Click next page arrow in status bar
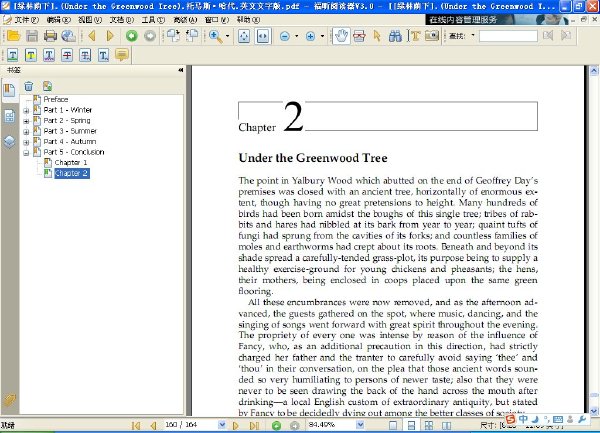The image size is (600, 433). 236,425
